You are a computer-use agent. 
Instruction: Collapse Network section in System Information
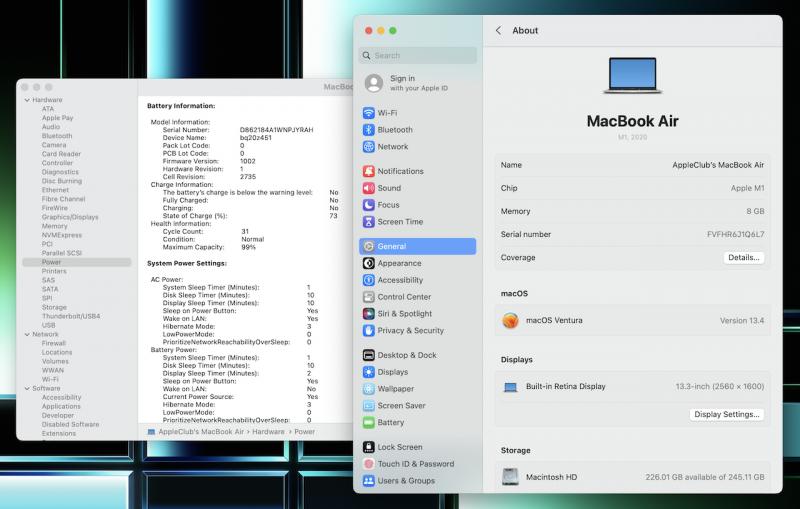tap(27, 334)
